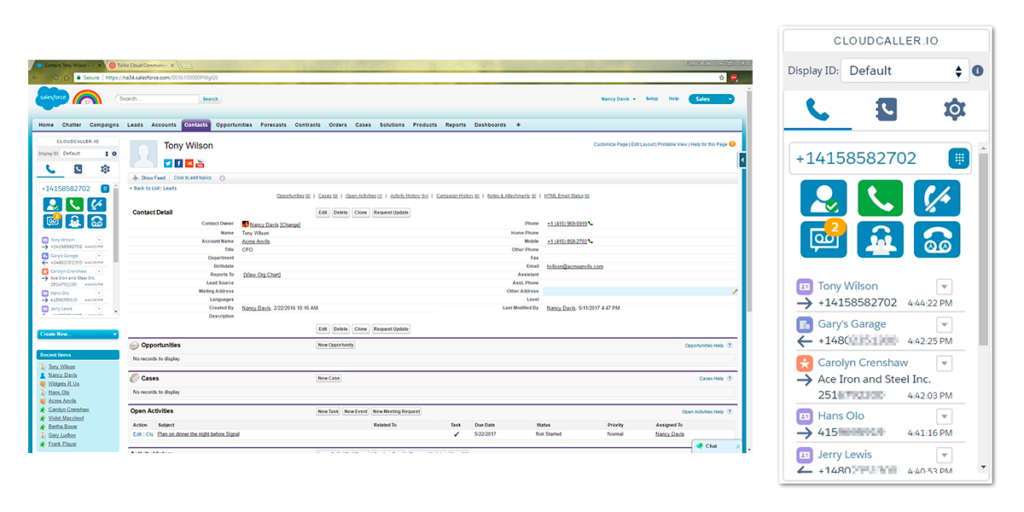Screen dimensions: 1024x512
Task: Click the Salesforce search input field
Action: (157, 99)
